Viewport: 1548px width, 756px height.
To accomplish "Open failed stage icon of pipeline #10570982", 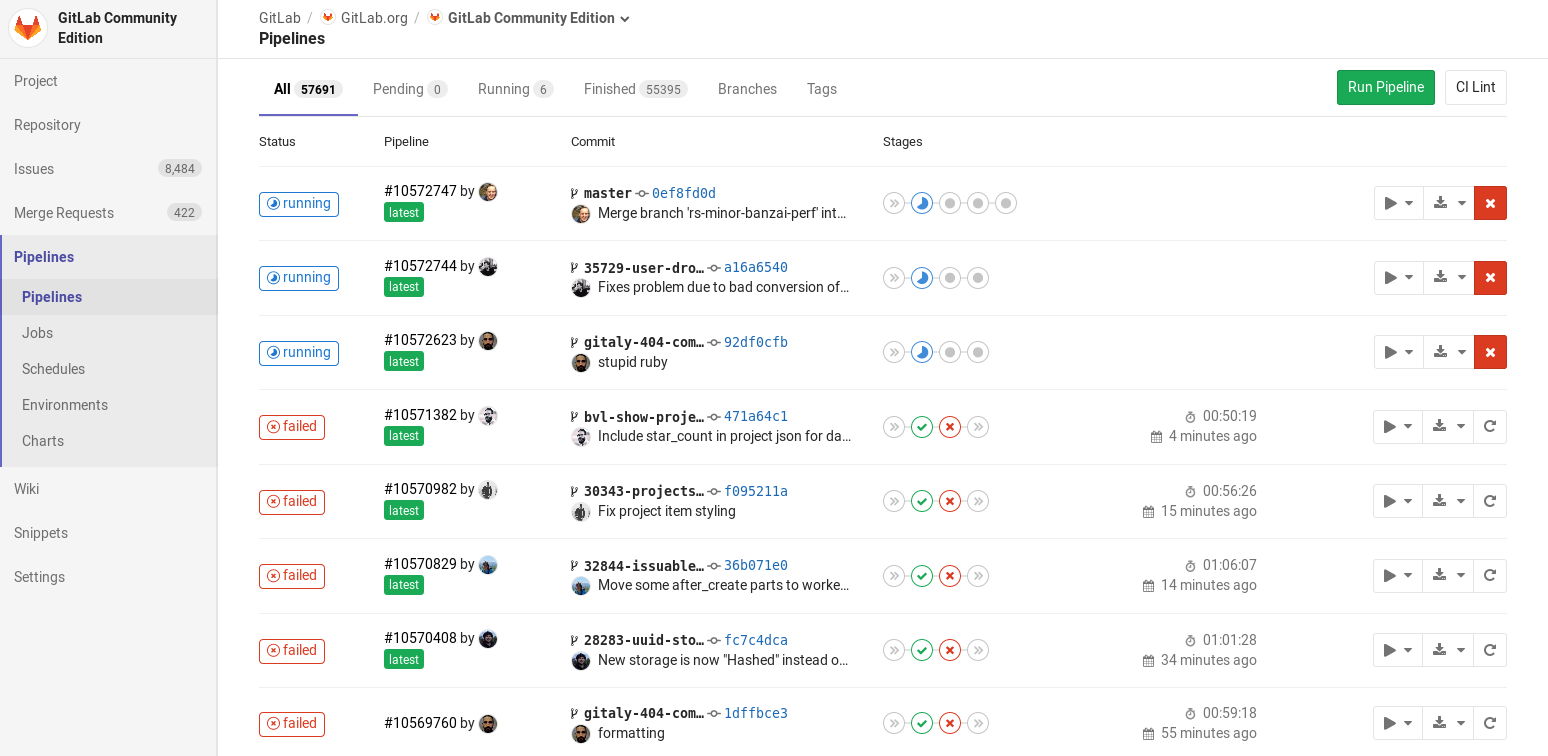I will (x=950, y=501).
